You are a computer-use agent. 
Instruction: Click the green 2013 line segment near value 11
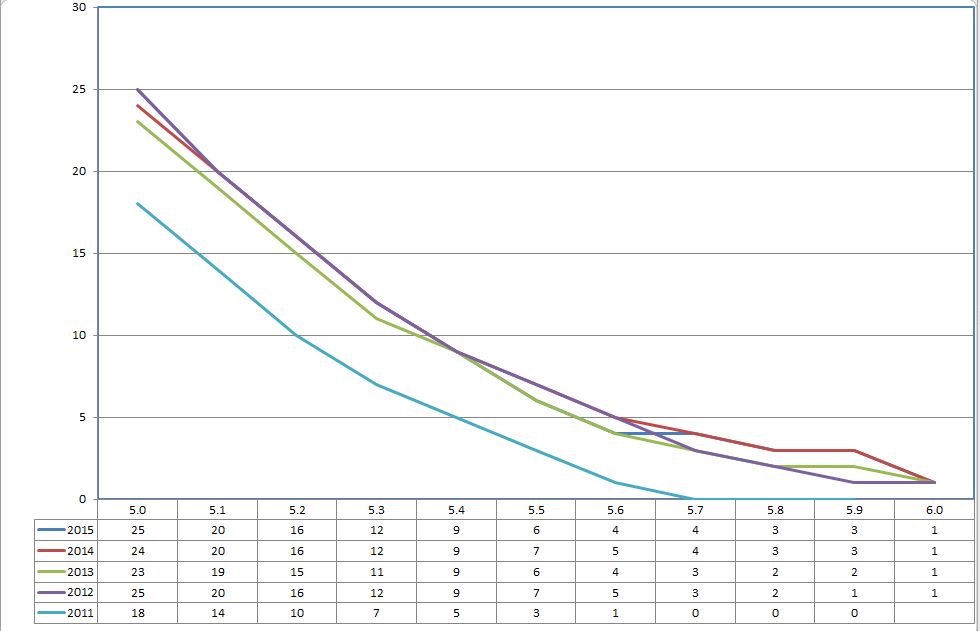point(379,316)
